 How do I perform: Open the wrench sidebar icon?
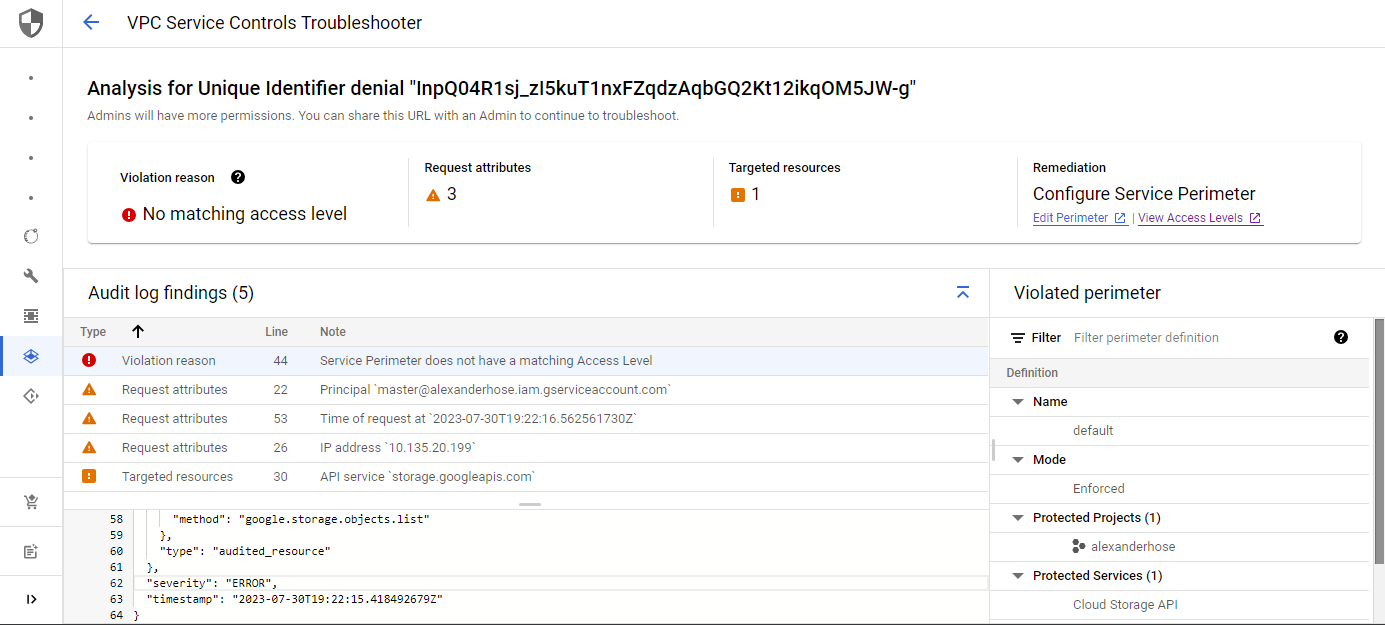point(31,276)
